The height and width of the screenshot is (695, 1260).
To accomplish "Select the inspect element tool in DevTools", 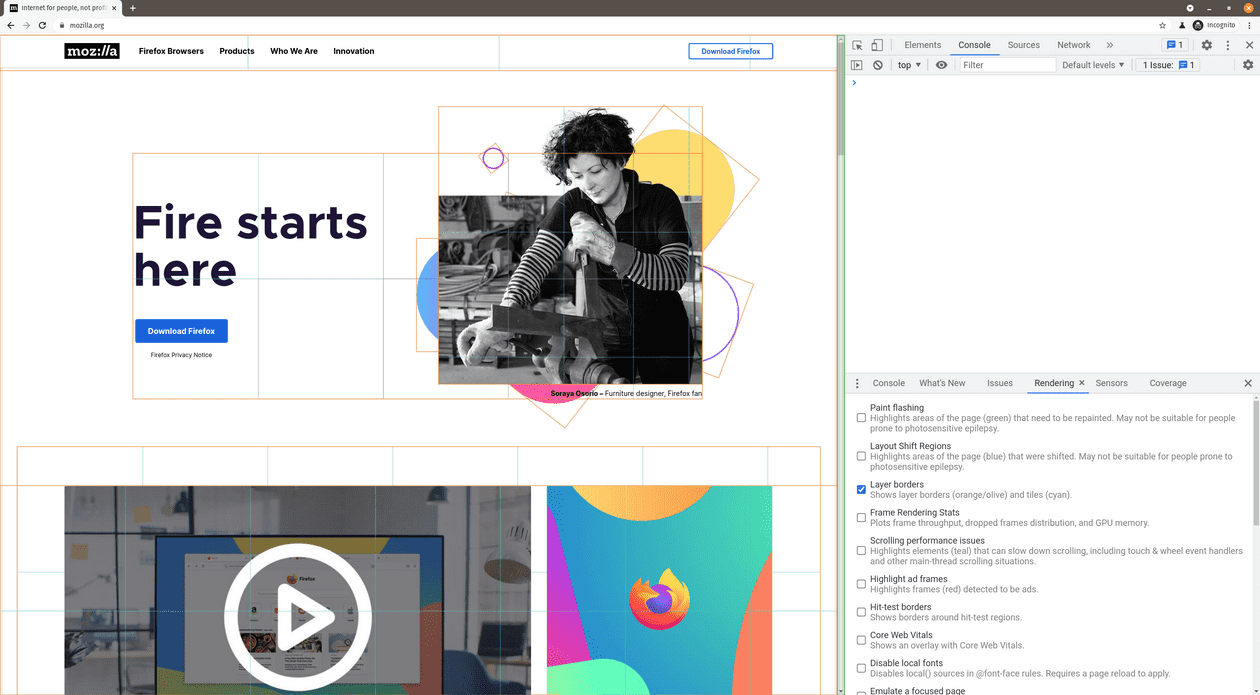I will [857, 45].
